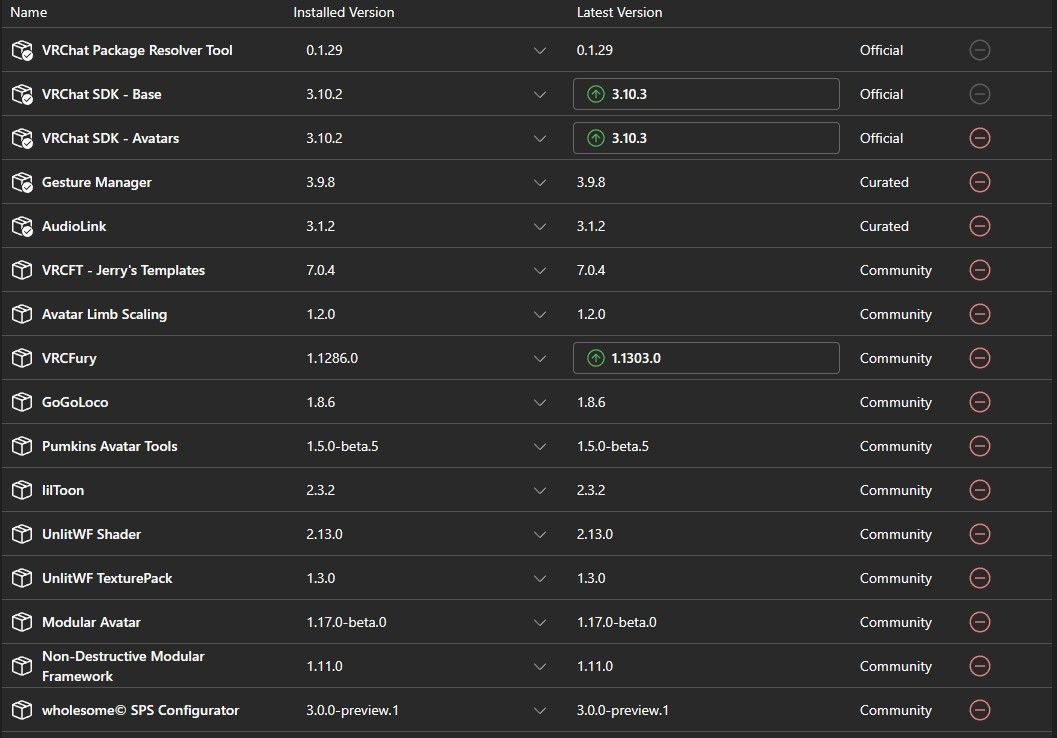Click package icon of VRChat SDK - Base

[22, 94]
